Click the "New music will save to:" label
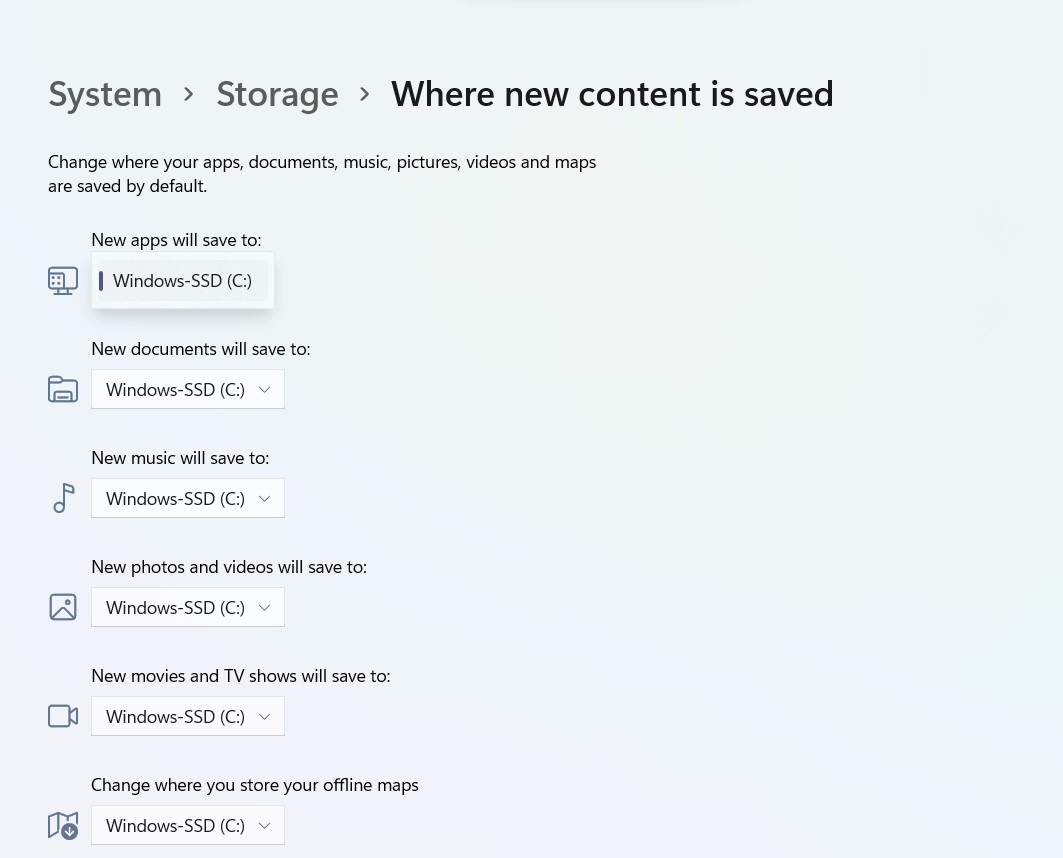 (x=180, y=458)
